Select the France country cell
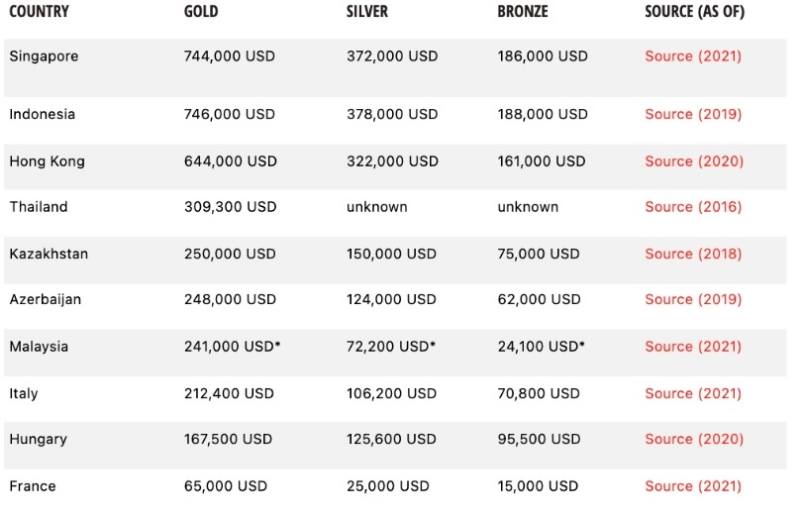This screenshot has height=514, width=797. point(33,486)
